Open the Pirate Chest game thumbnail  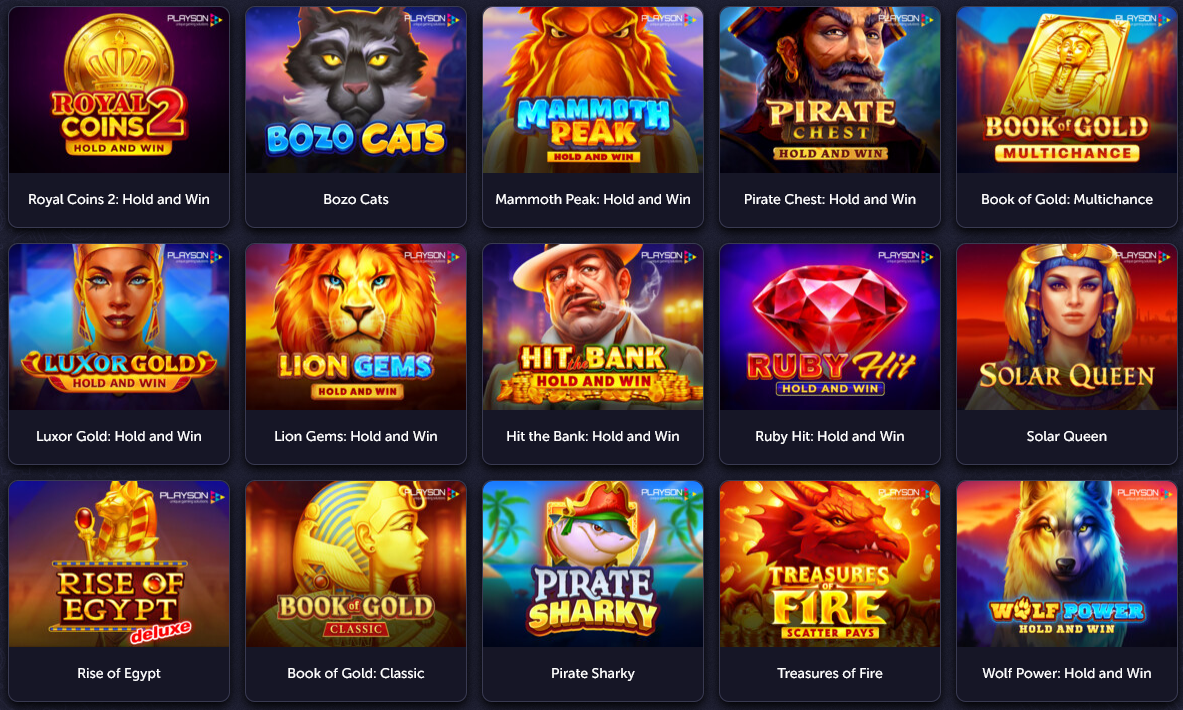(829, 90)
